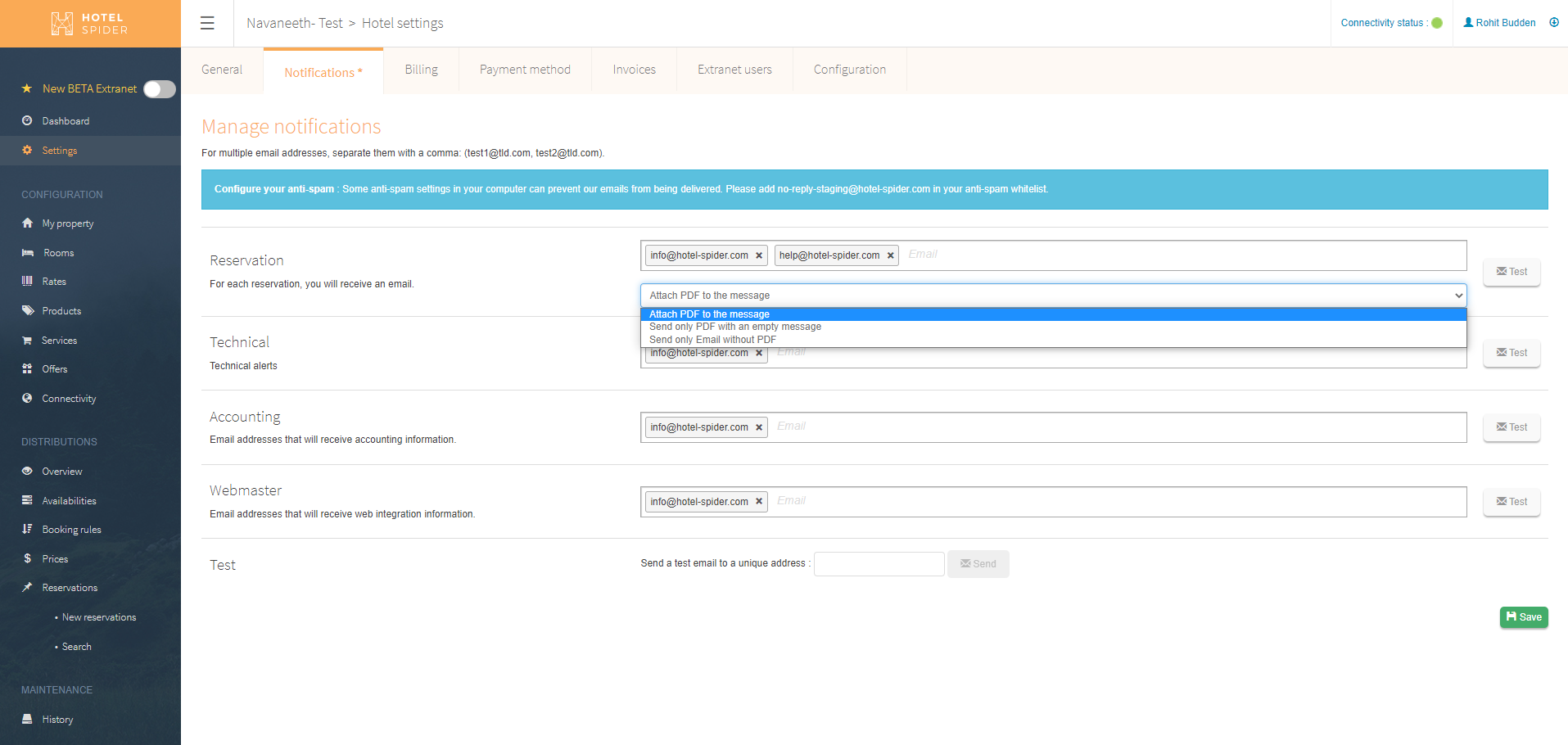Select Dashboard in the sidebar
This screenshot has height=745, width=1568.
[x=66, y=120]
